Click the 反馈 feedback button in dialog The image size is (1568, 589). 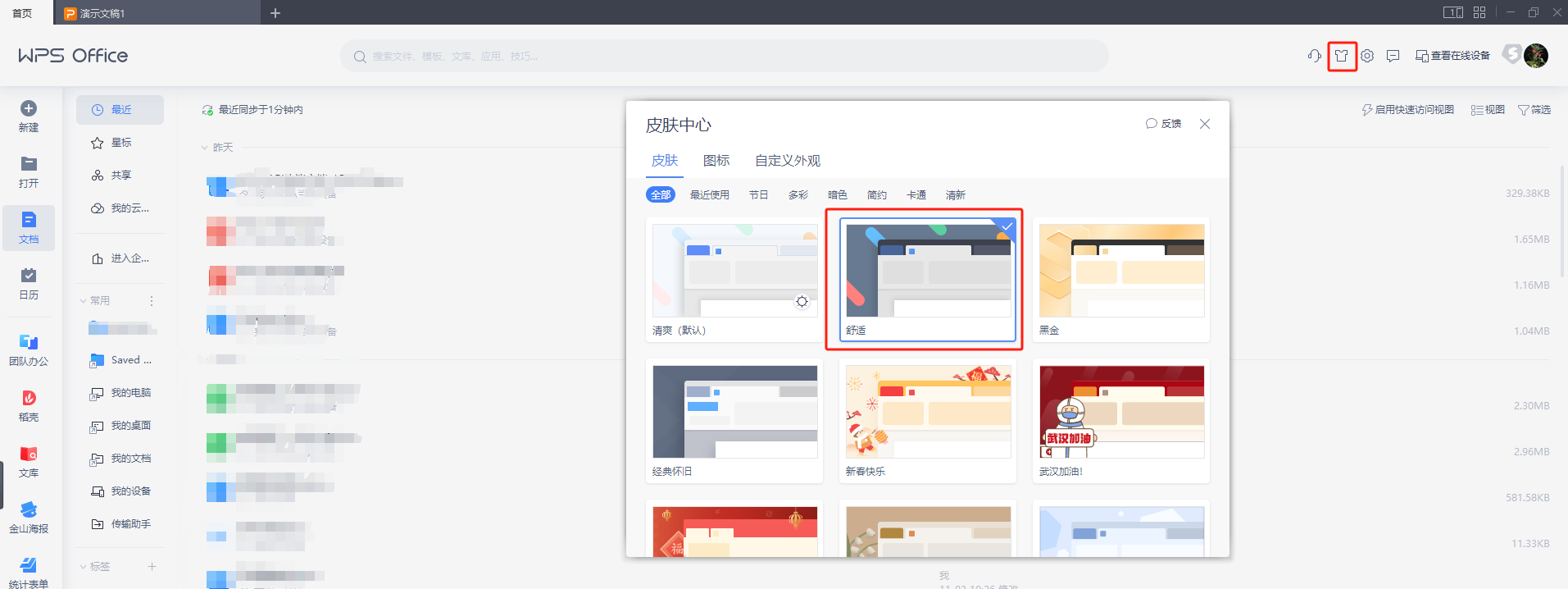(x=1163, y=124)
